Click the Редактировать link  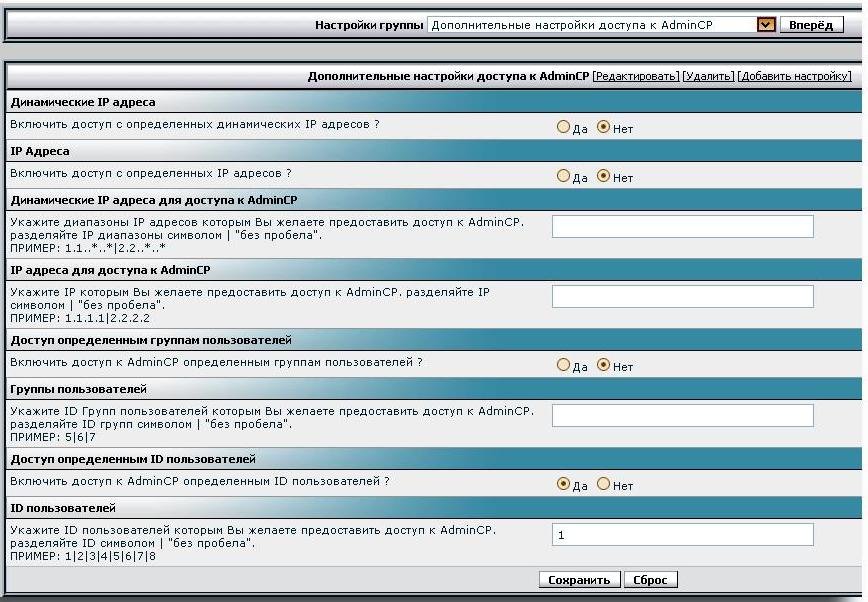[636, 76]
